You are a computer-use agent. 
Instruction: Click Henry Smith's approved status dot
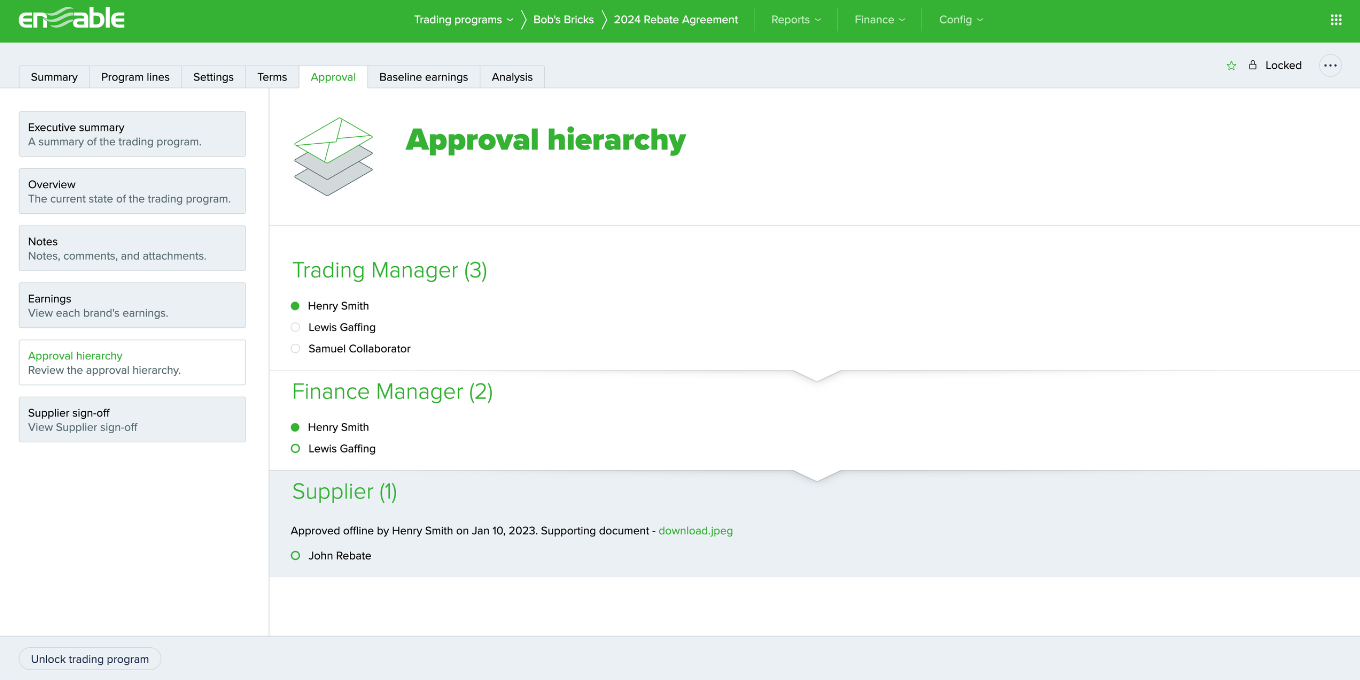point(294,305)
